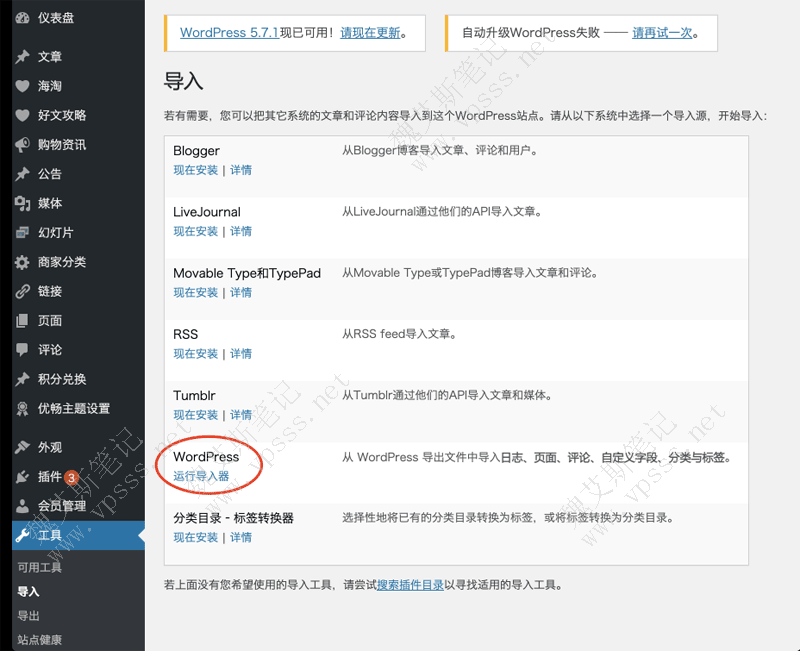Click 现在安装 for Blogger
The height and width of the screenshot is (651, 800).
pyautogui.click(x=196, y=170)
